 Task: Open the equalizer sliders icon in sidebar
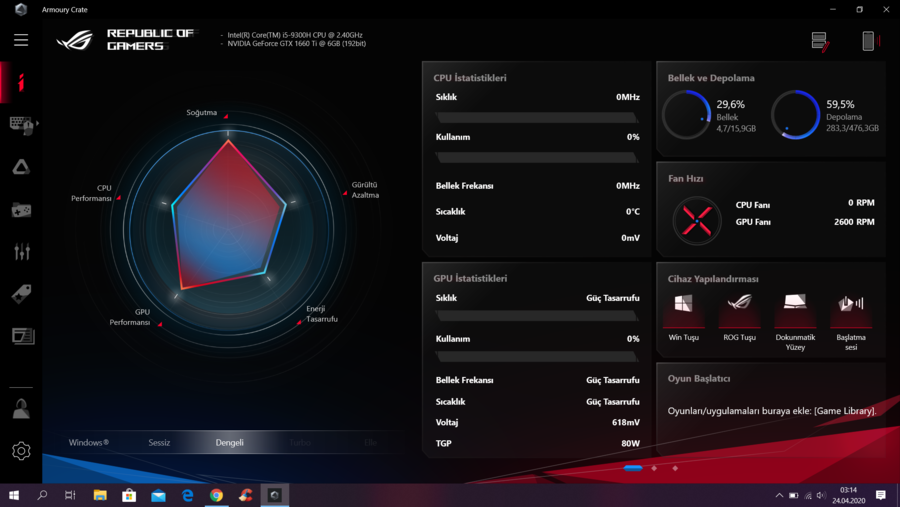click(21, 252)
